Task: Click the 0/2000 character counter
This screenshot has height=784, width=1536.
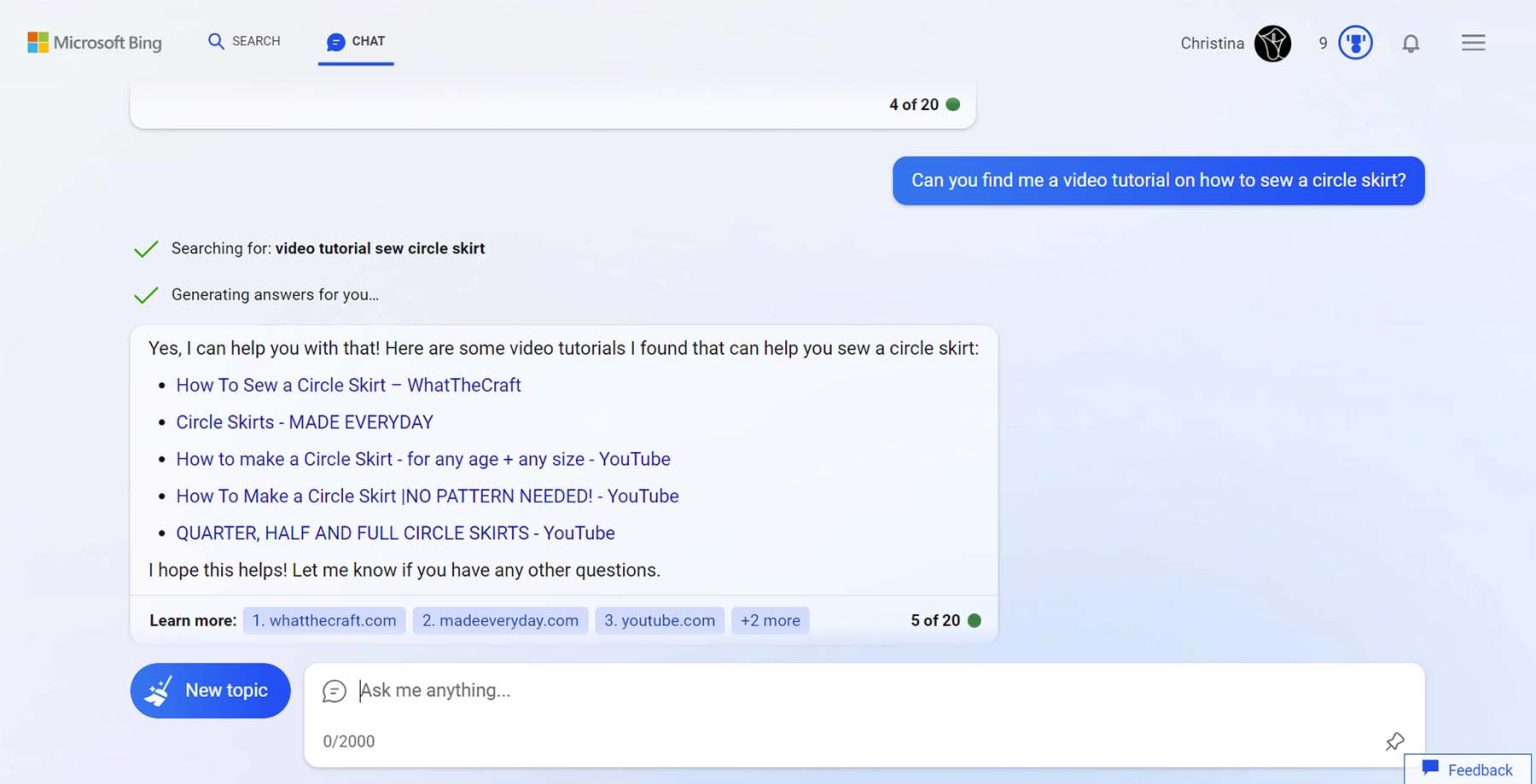Action: tap(347, 741)
